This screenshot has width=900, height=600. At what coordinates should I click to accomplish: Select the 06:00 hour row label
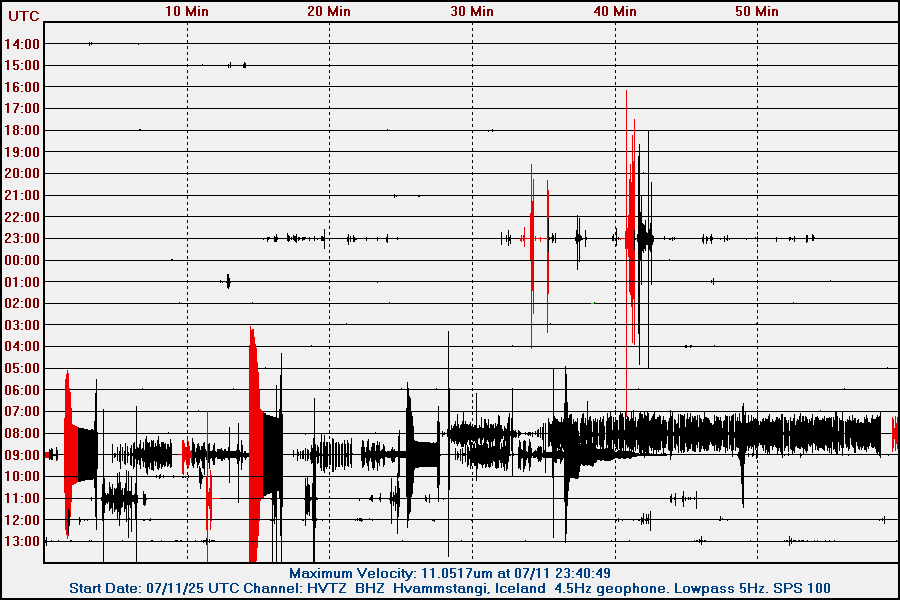(22, 390)
